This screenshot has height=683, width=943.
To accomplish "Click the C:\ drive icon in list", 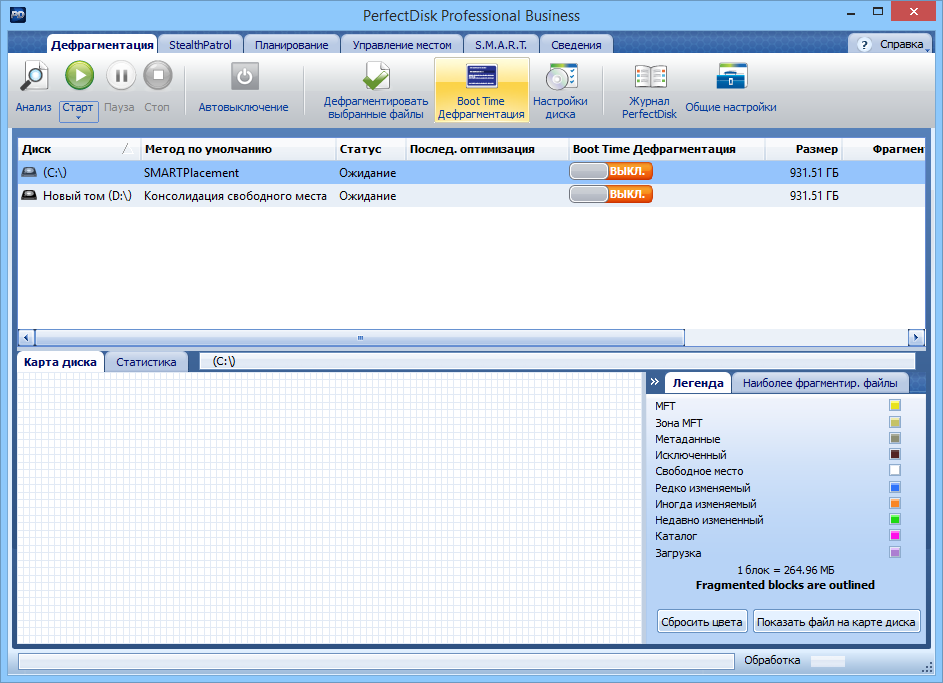I will coord(29,173).
